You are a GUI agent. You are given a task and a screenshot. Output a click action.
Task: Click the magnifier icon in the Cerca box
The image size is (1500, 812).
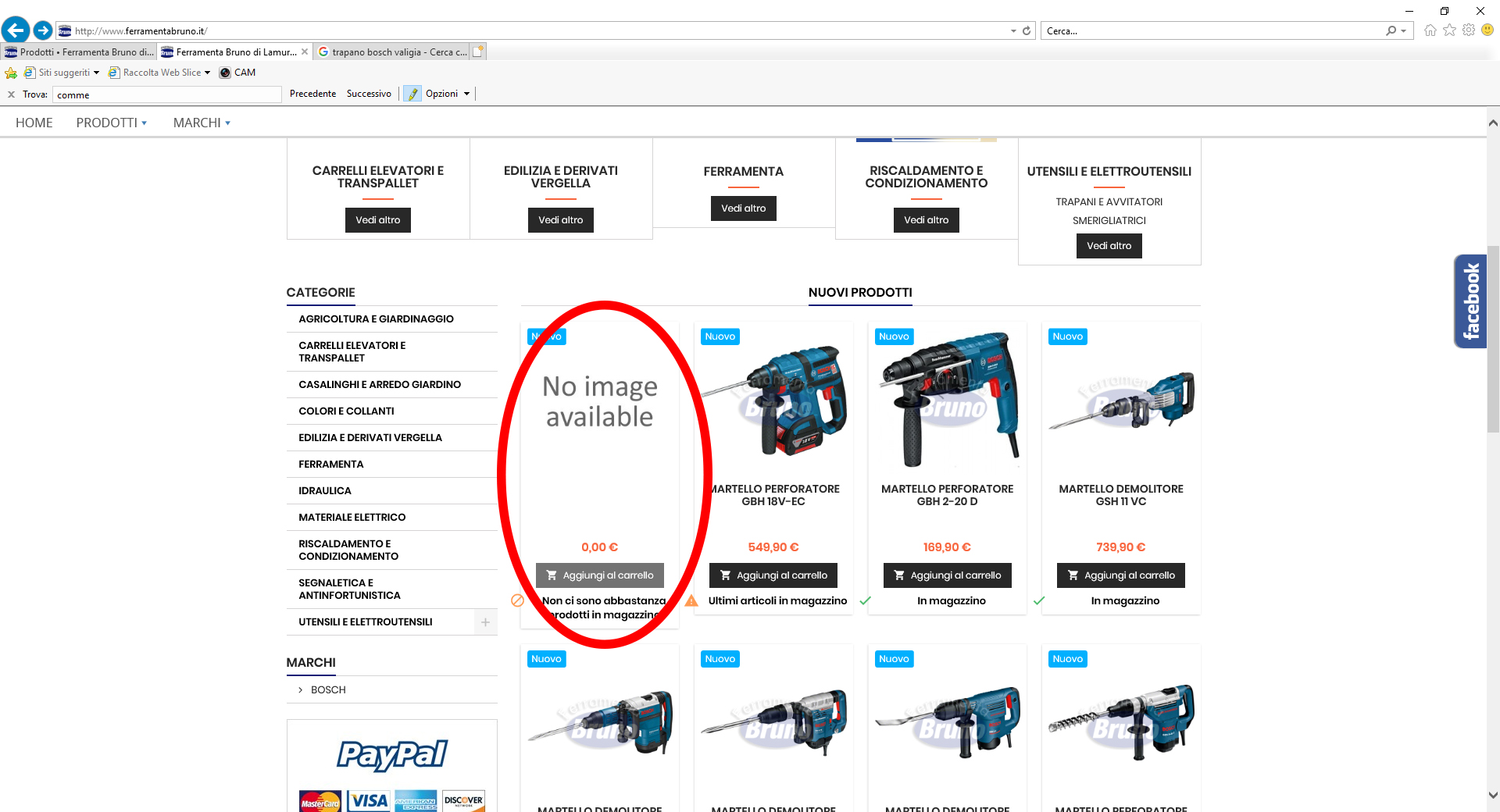tap(1391, 31)
